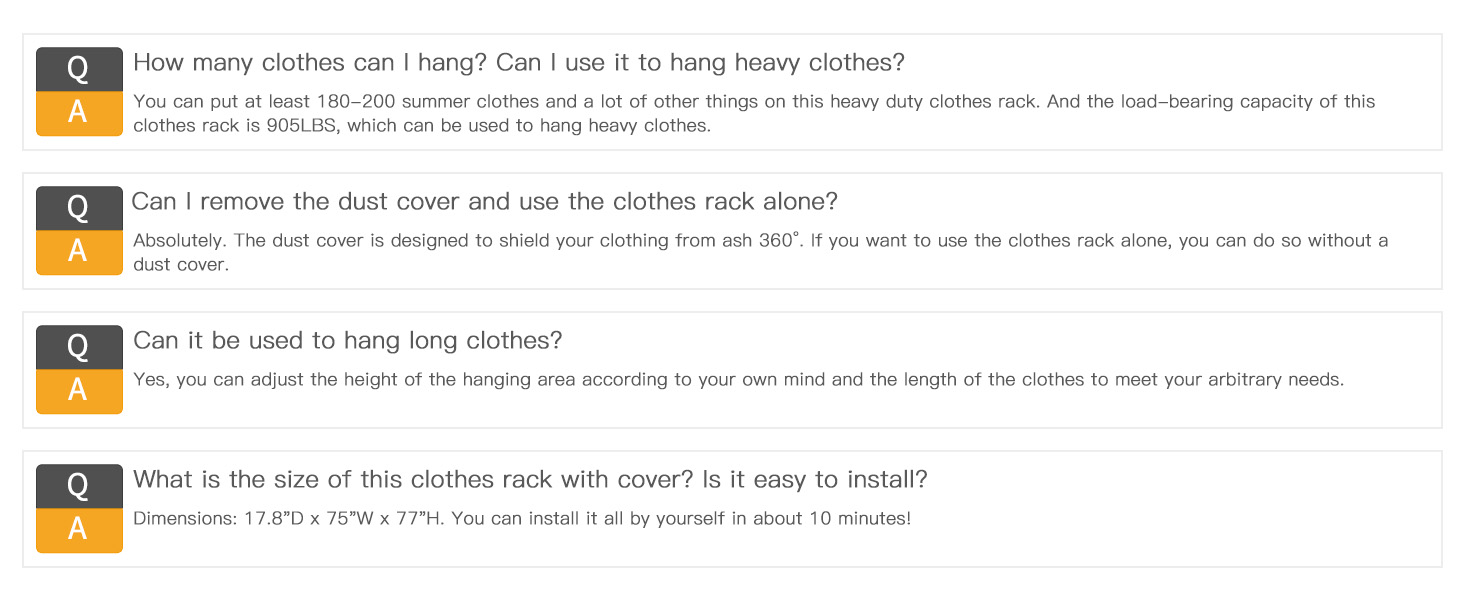Click the Q badge beside the rack size question
This screenshot has width=1464, height=600.
coord(79,486)
